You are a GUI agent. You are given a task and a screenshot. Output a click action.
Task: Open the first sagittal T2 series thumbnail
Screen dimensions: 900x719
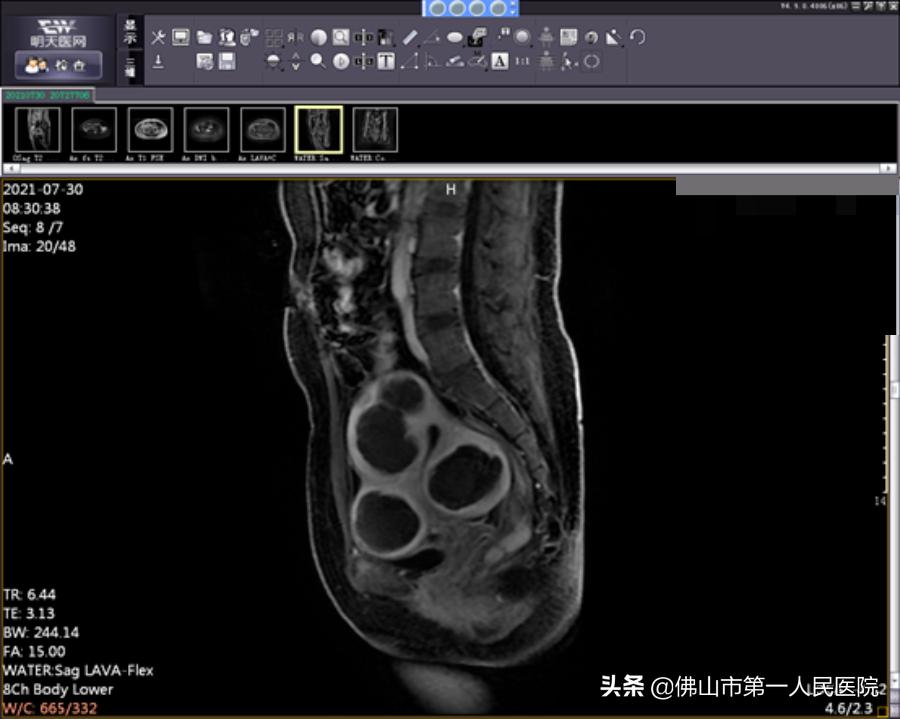pos(37,130)
